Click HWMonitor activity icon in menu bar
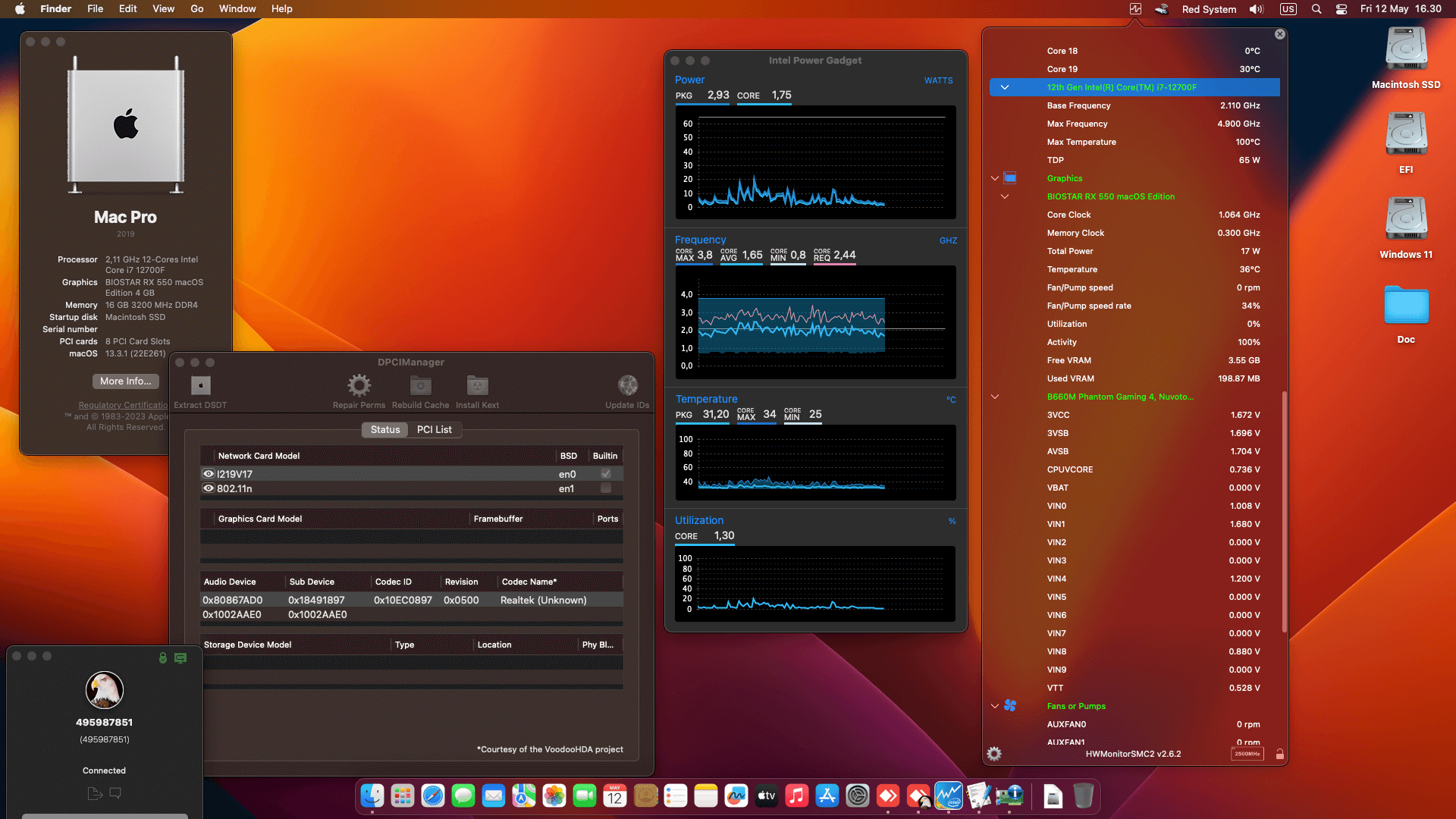1456x819 pixels. (x=1135, y=9)
